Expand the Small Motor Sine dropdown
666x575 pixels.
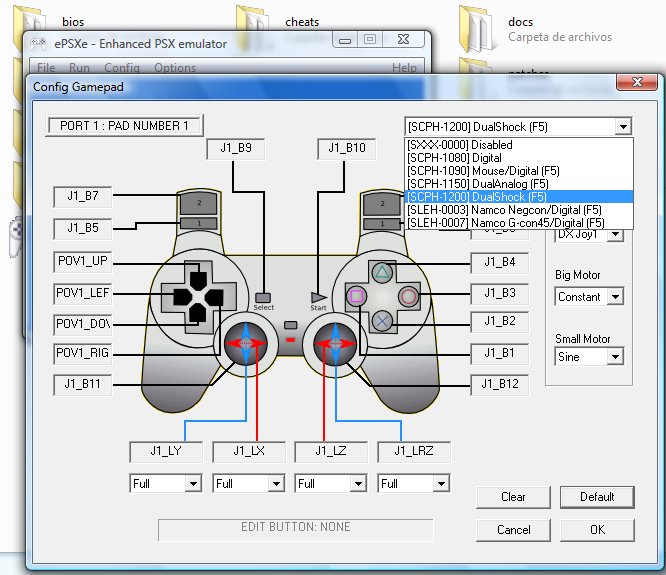coord(615,357)
